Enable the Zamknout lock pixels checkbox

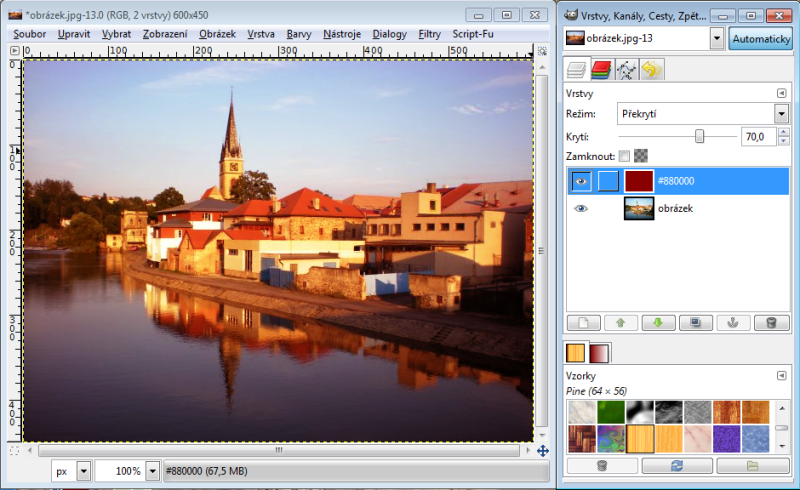pyautogui.click(x=624, y=156)
